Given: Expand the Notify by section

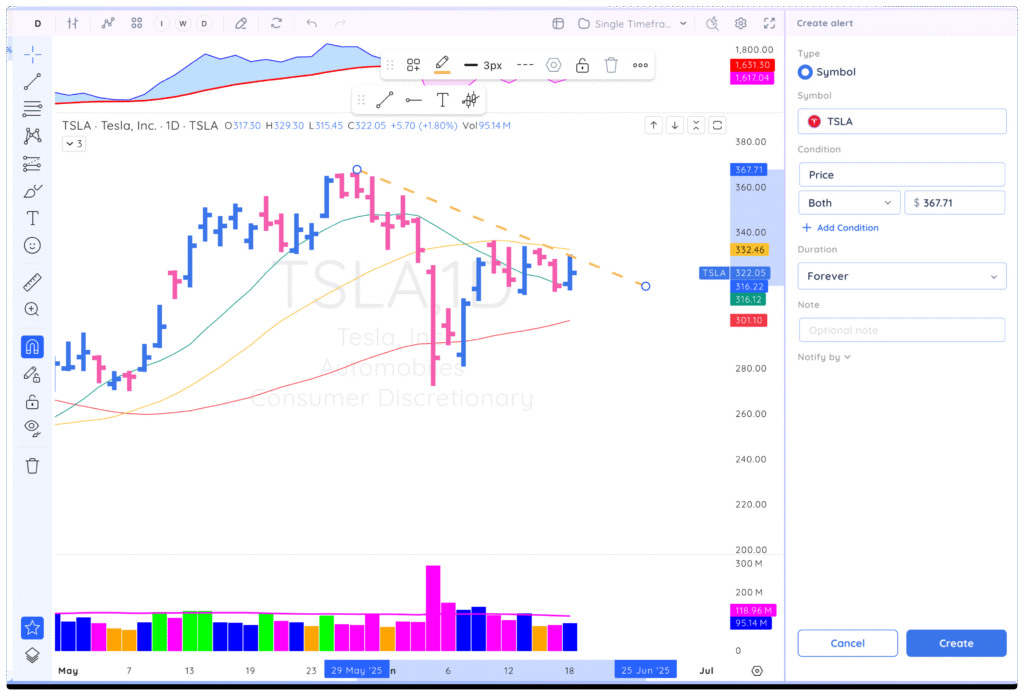Looking at the screenshot, I should pyautogui.click(x=824, y=357).
